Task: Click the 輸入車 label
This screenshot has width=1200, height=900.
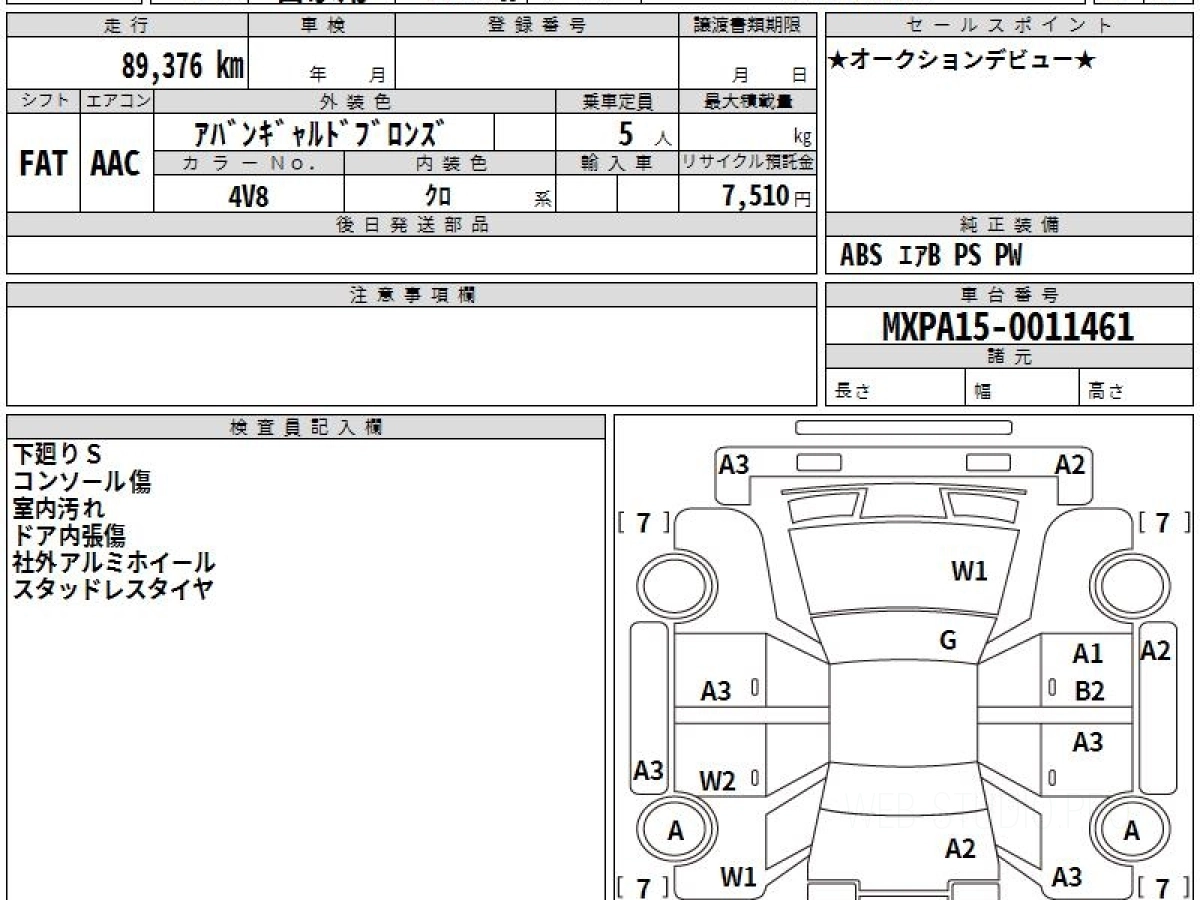Action: 617,163
